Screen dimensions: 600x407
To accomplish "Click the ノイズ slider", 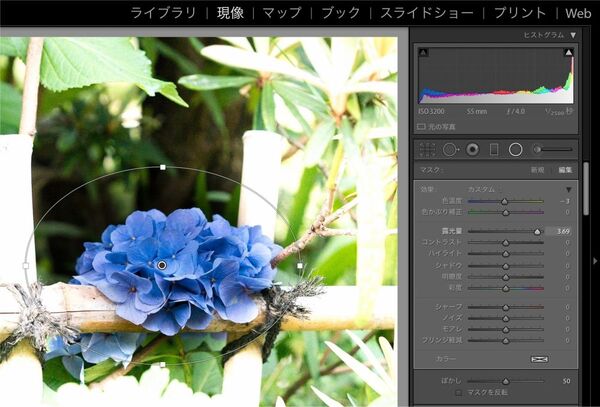I will pyautogui.click(x=505, y=318).
